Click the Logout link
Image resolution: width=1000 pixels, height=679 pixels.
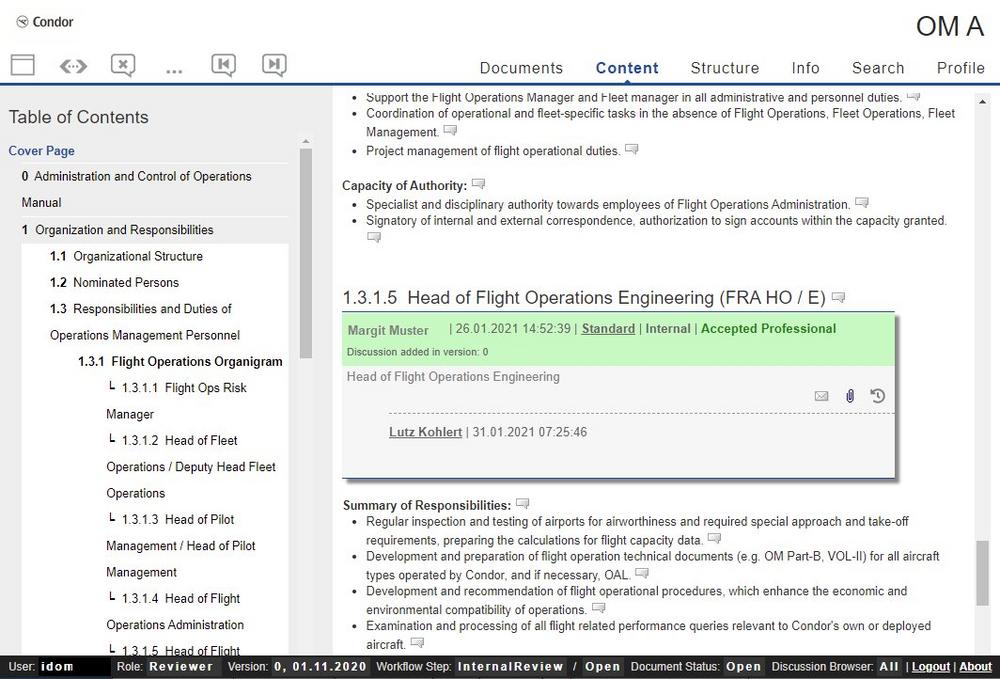[930, 667]
